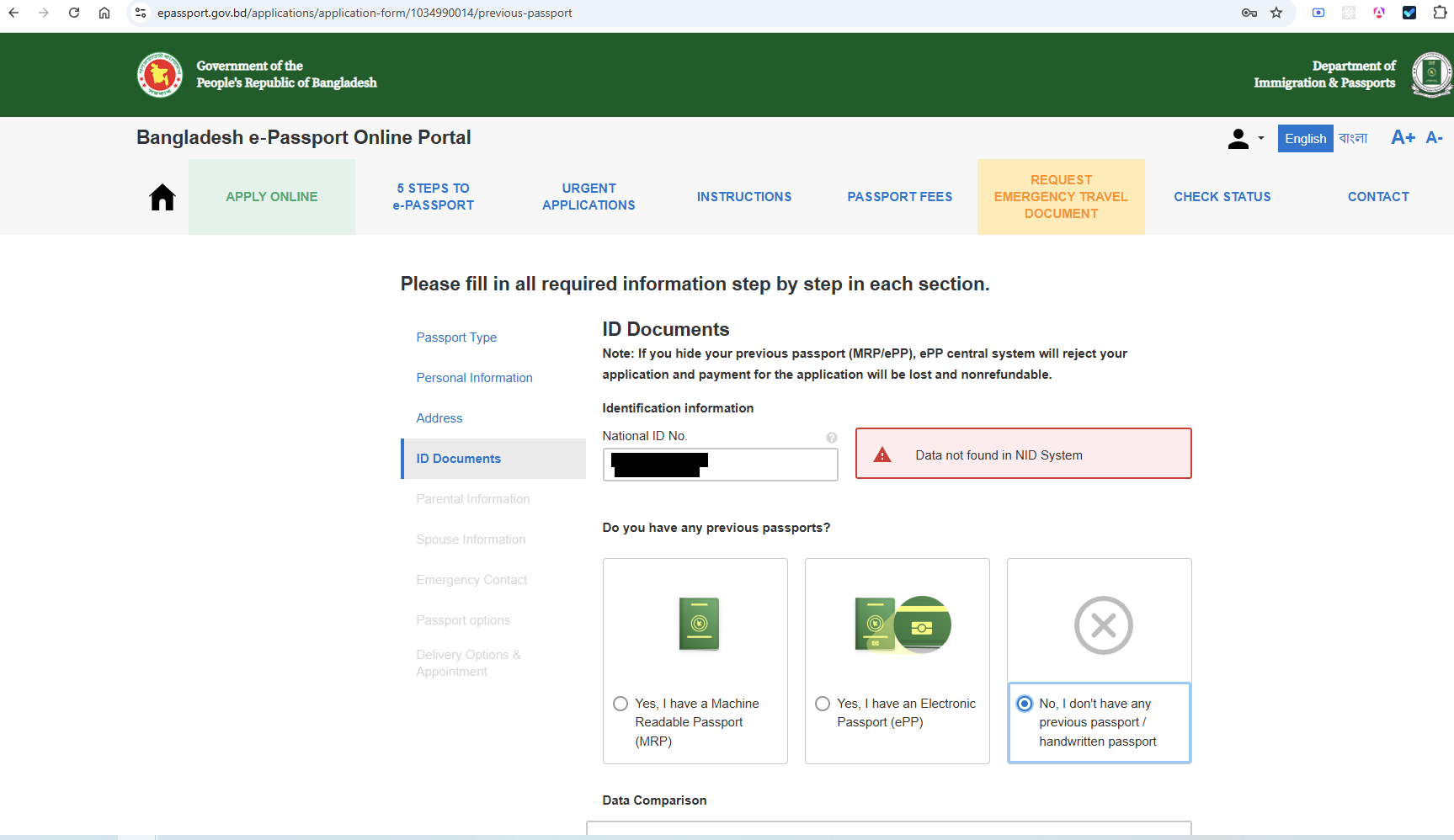Go to the Passport Type step

456,338
